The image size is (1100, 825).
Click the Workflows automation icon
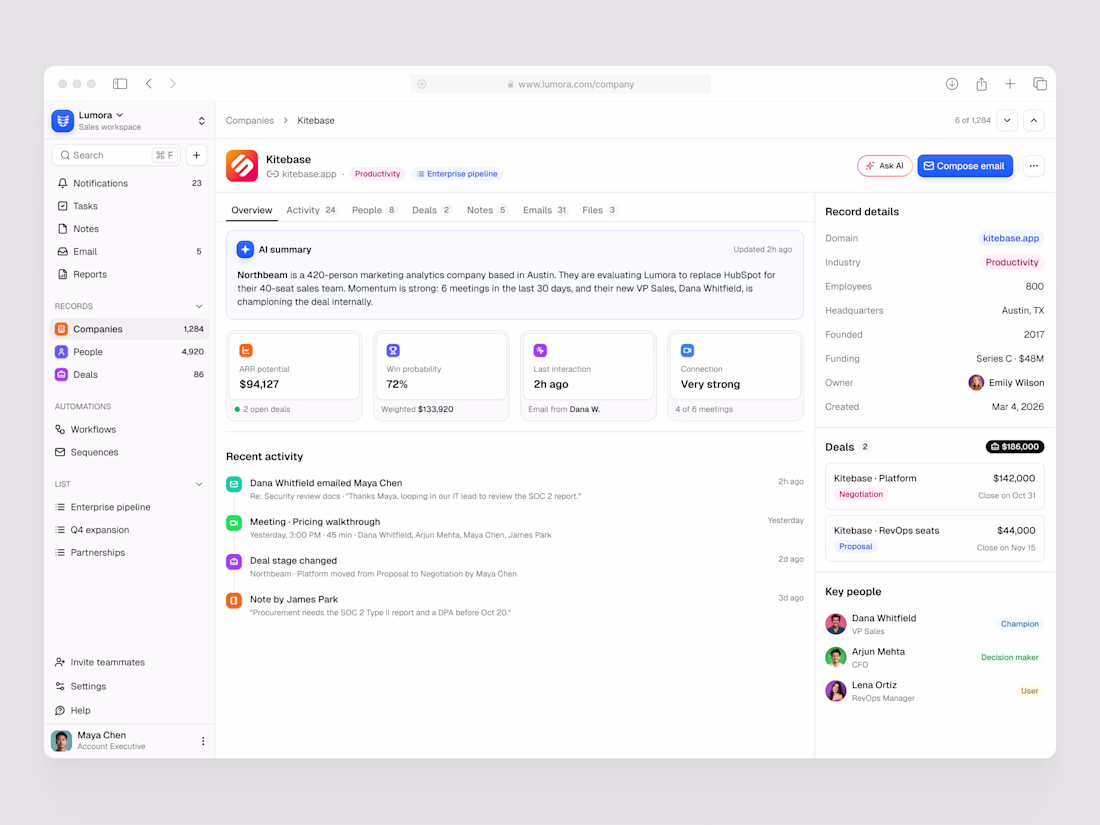[x=60, y=429]
